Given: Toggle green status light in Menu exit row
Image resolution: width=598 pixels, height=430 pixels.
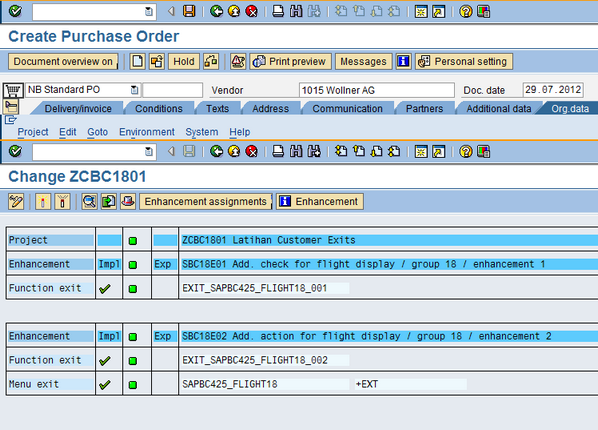Looking at the screenshot, I should tap(133, 385).
